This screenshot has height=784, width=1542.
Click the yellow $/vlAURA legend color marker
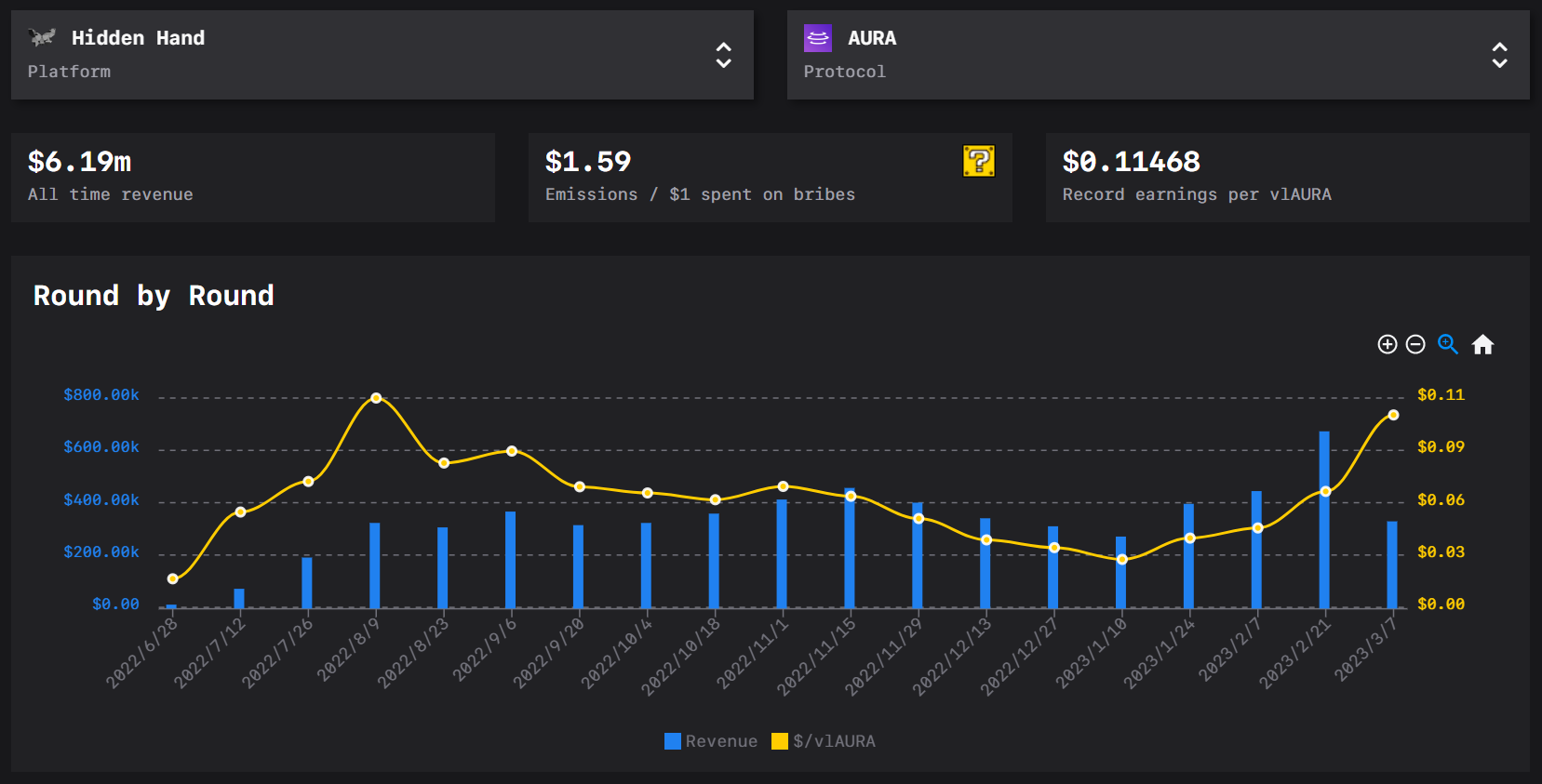(x=780, y=741)
